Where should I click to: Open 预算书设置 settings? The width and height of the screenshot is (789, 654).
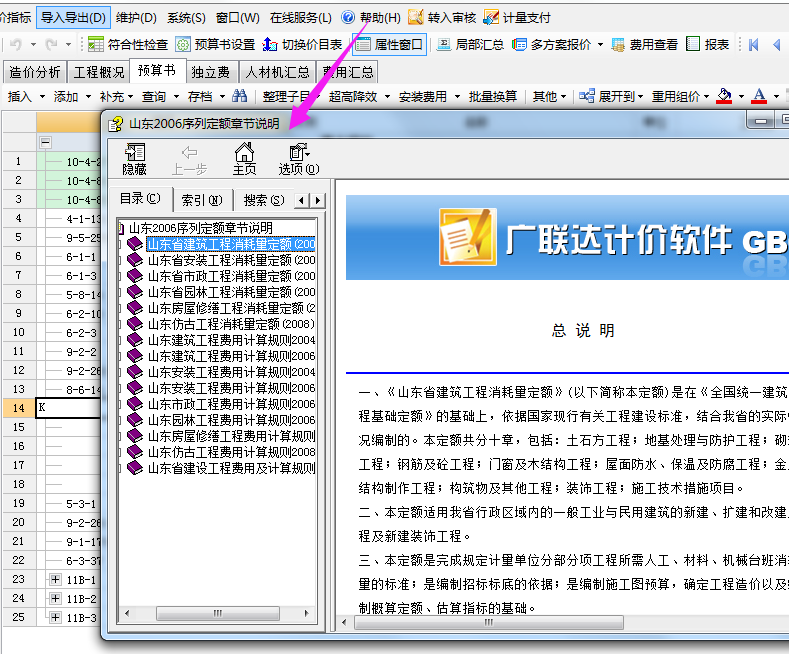pyautogui.click(x=215, y=45)
